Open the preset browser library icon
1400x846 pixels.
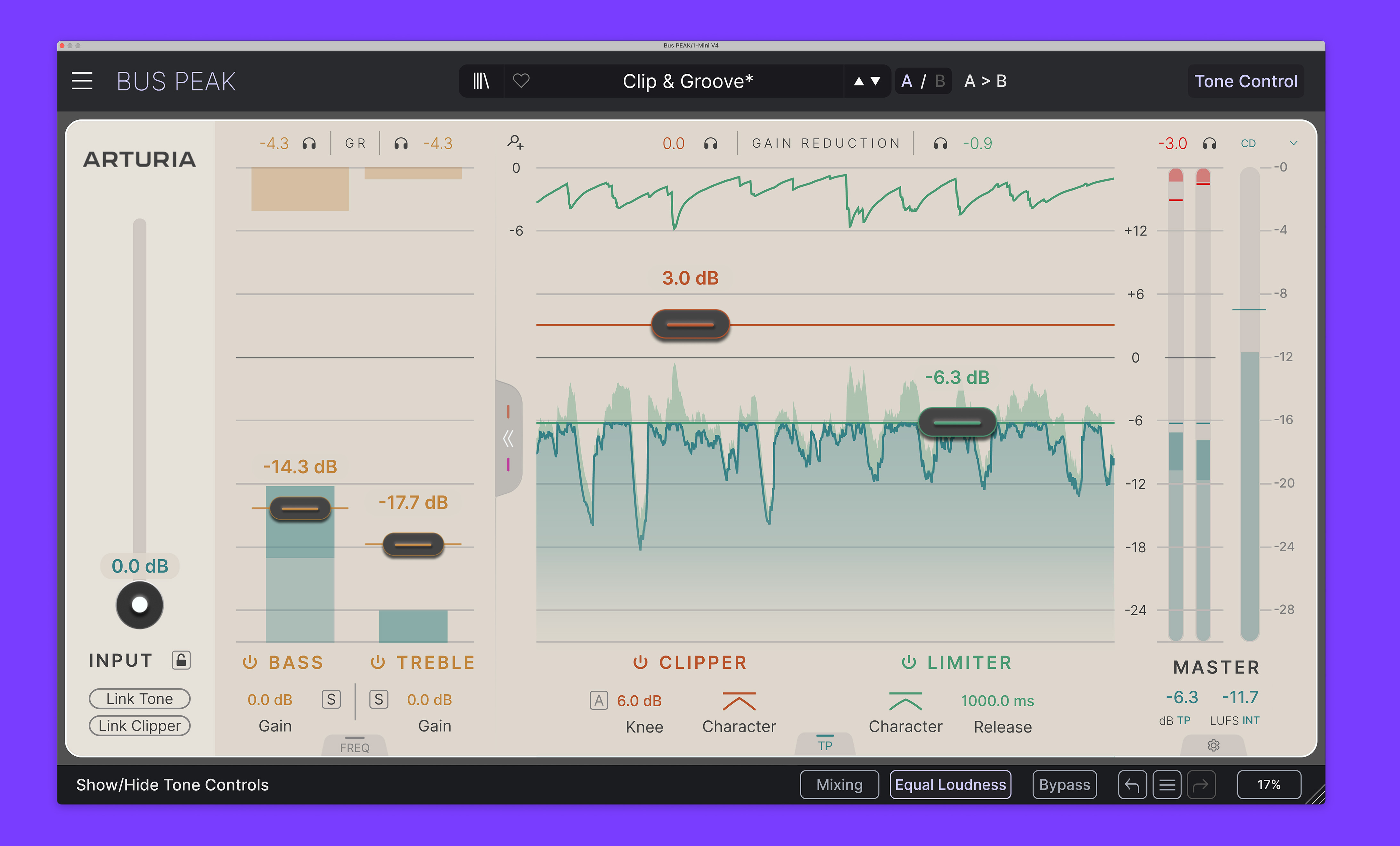[481, 81]
